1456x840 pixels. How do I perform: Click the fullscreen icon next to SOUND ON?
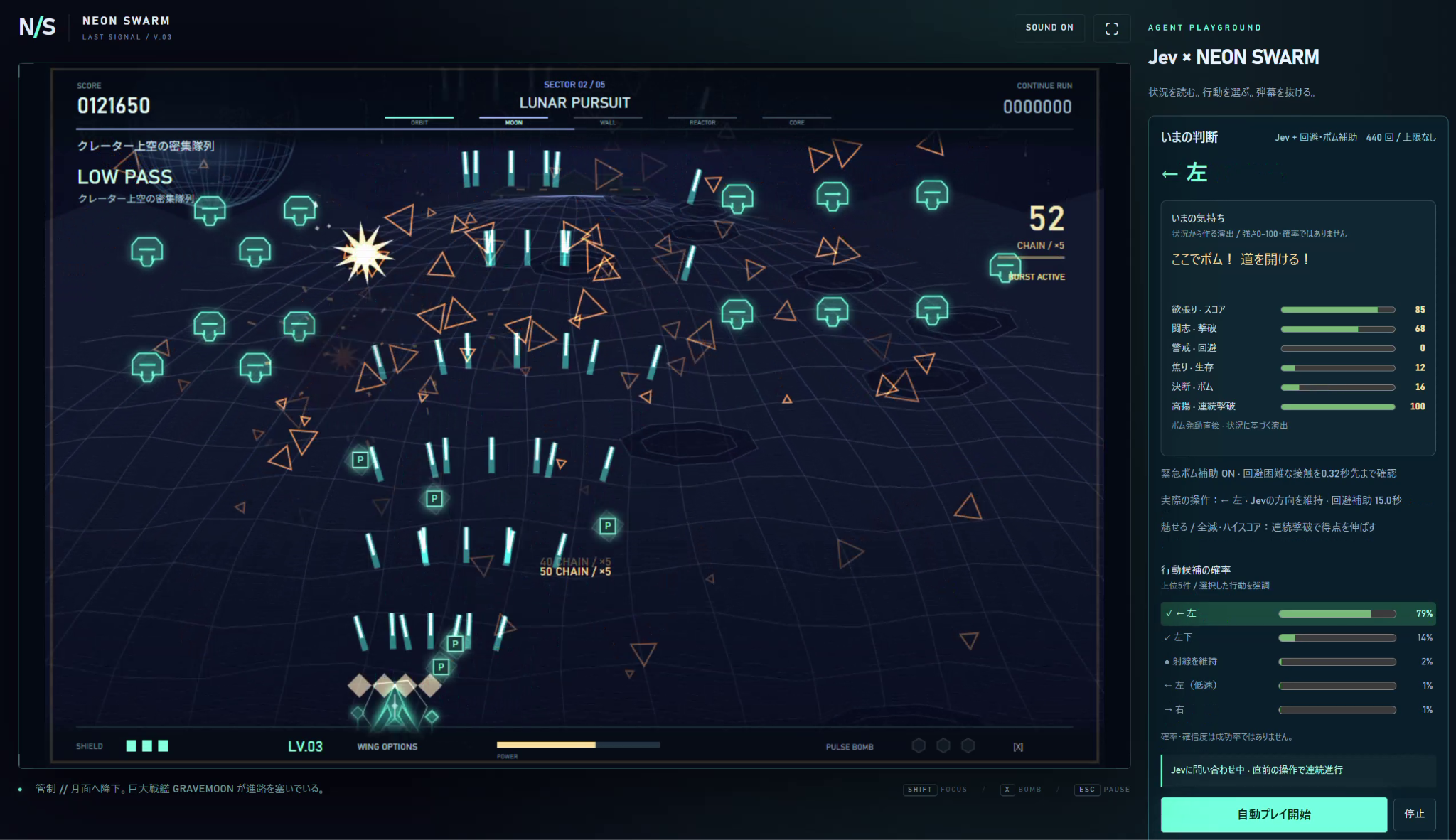[x=1112, y=28]
